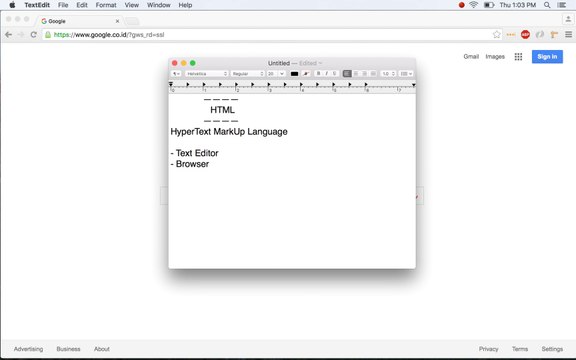The image size is (576, 360).
Task: Click the Thu 1:03 PM clock
Action: click(518, 5)
